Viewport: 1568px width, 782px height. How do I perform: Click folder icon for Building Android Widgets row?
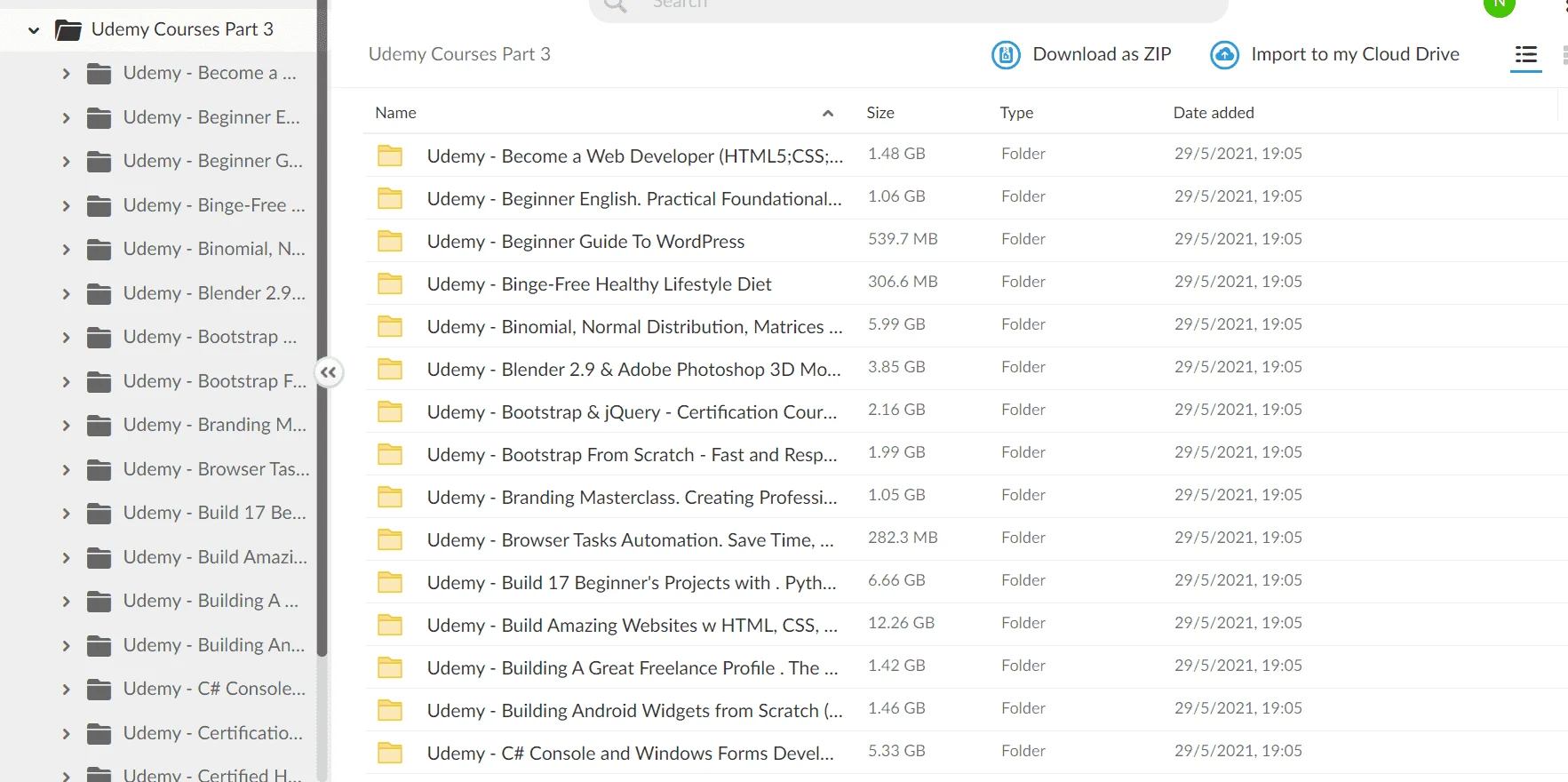pyautogui.click(x=390, y=710)
